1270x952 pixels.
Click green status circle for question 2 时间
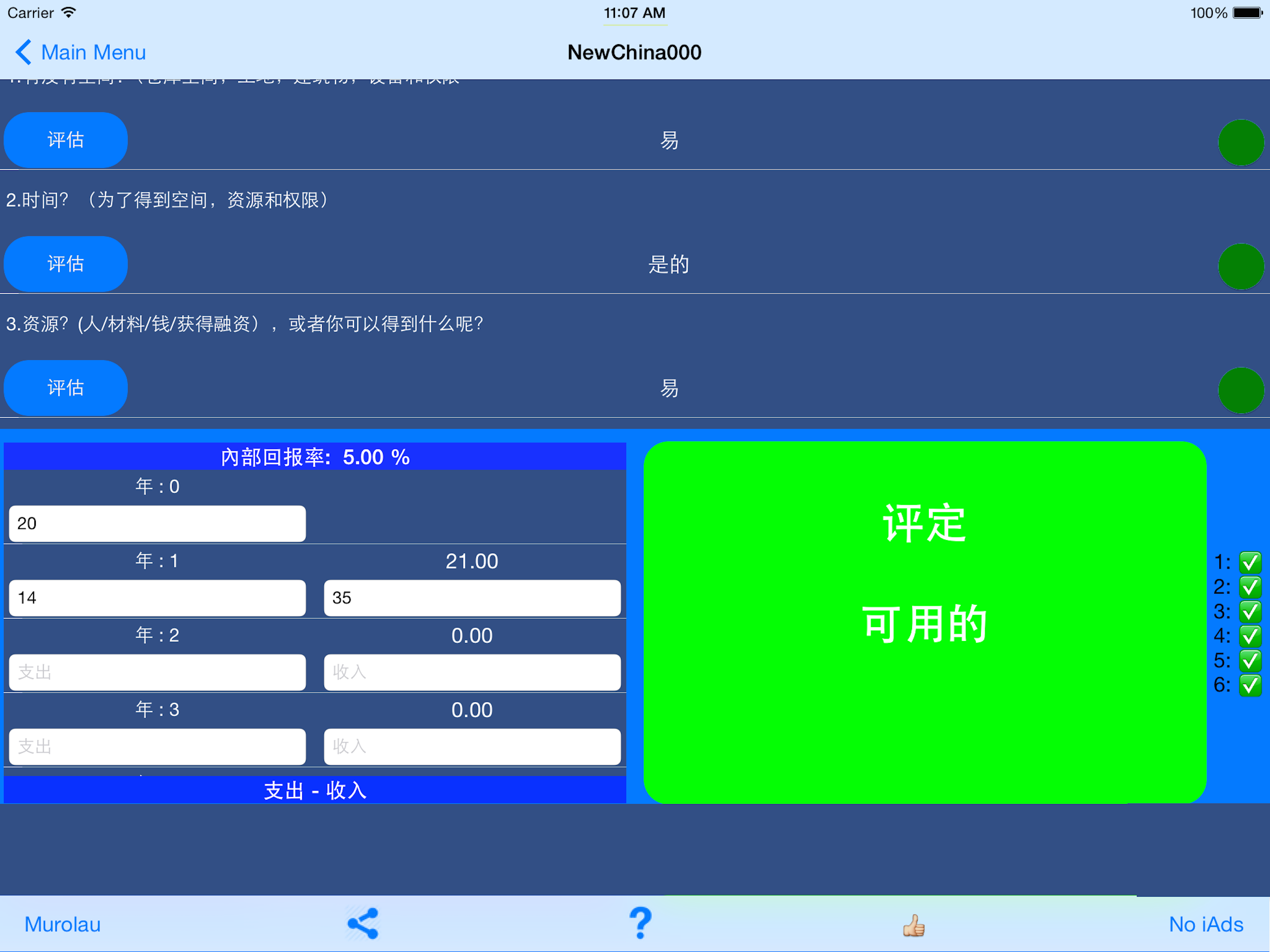[1241, 266]
